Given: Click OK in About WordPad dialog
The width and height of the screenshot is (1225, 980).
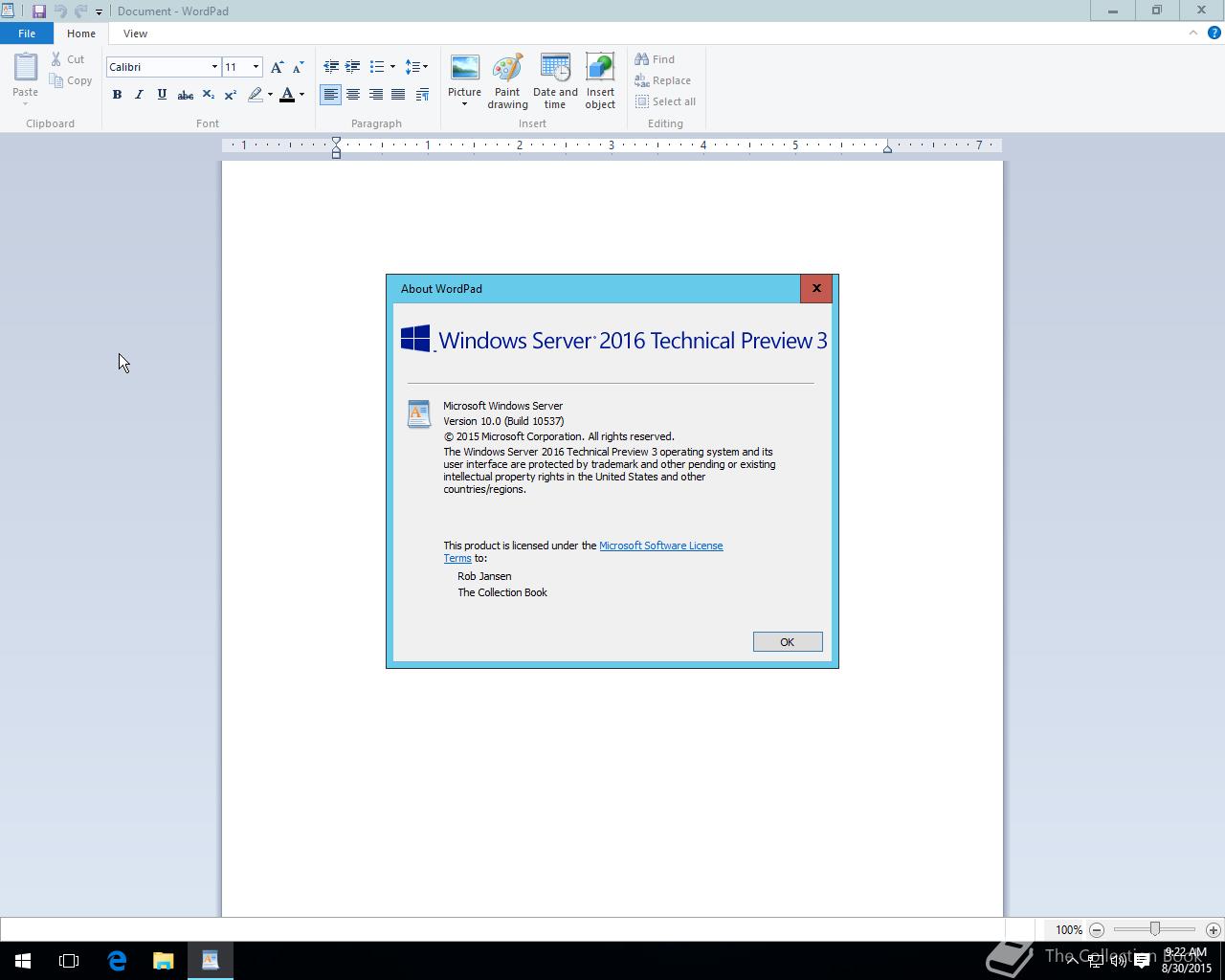Looking at the screenshot, I should 788,642.
